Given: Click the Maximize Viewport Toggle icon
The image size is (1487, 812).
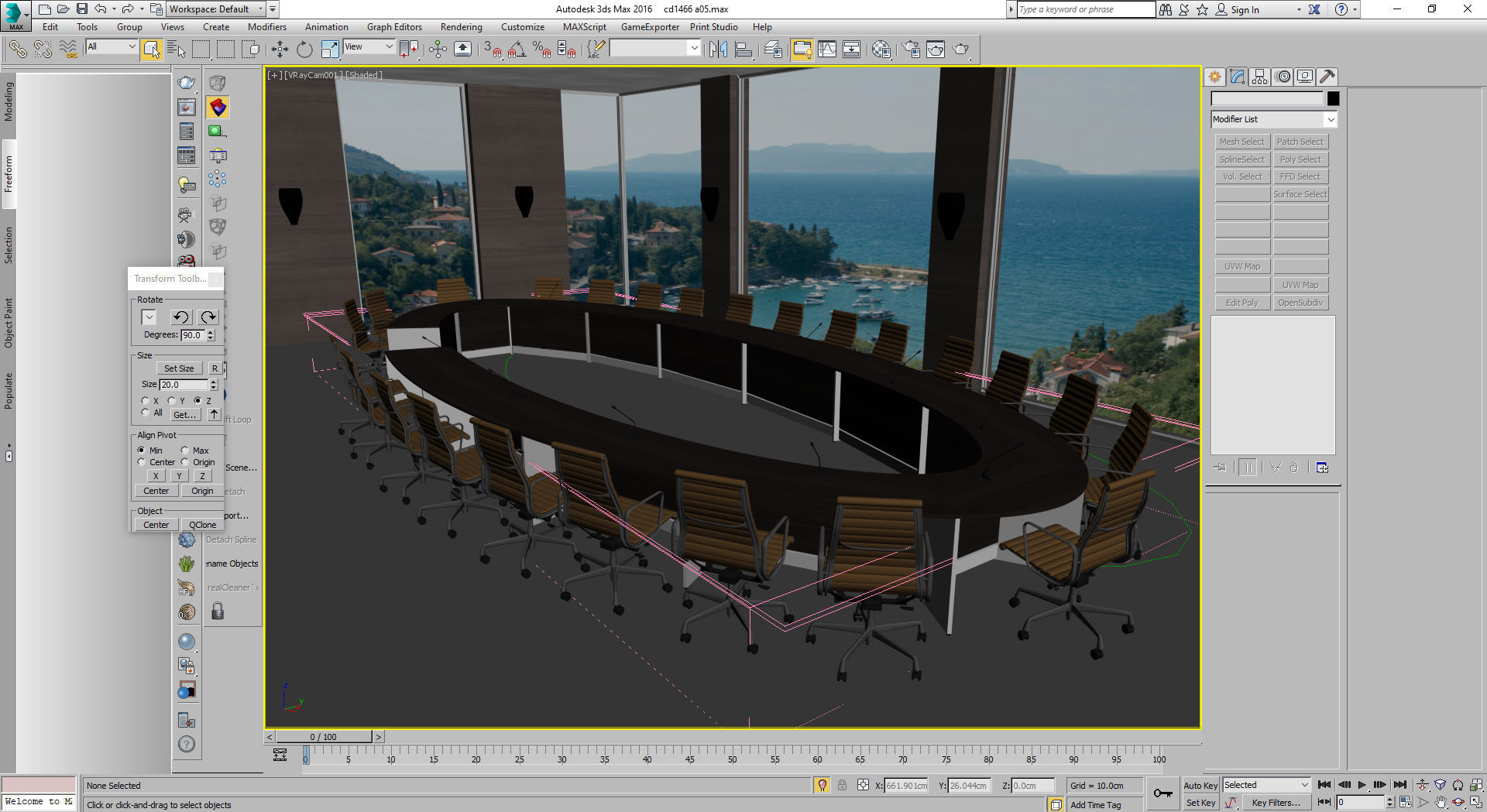Looking at the screenshot, I should pyautogui.click(x=1476, y=803).
